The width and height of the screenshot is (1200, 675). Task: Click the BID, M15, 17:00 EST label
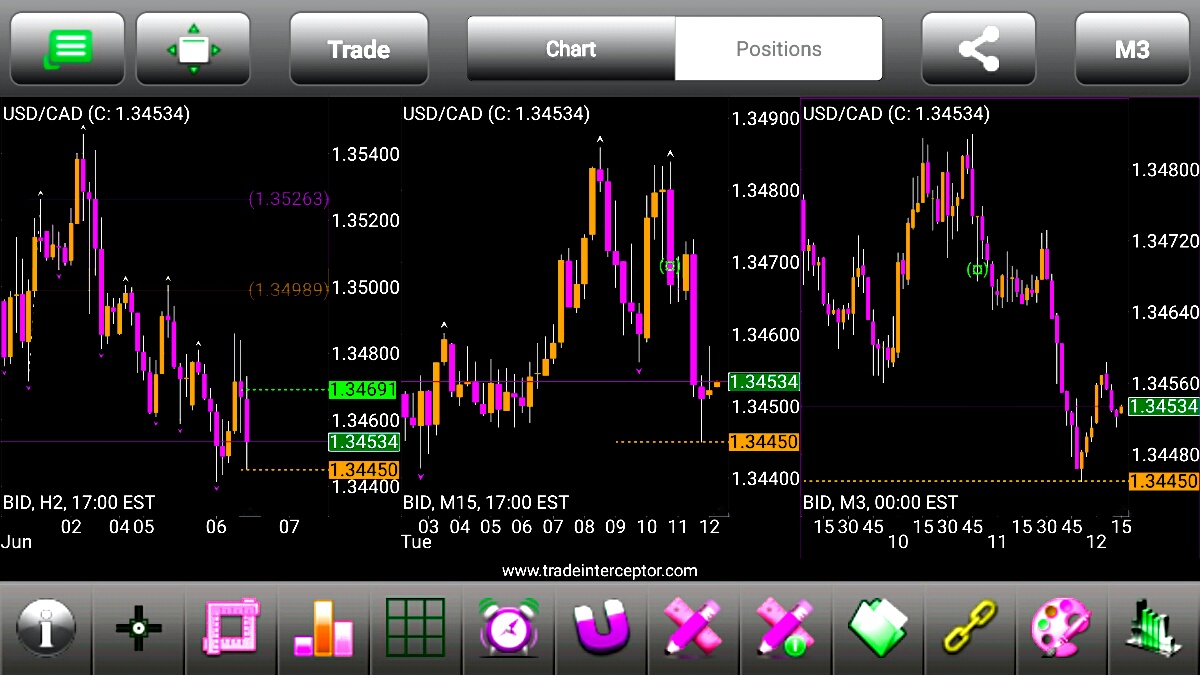coord(486,502)
